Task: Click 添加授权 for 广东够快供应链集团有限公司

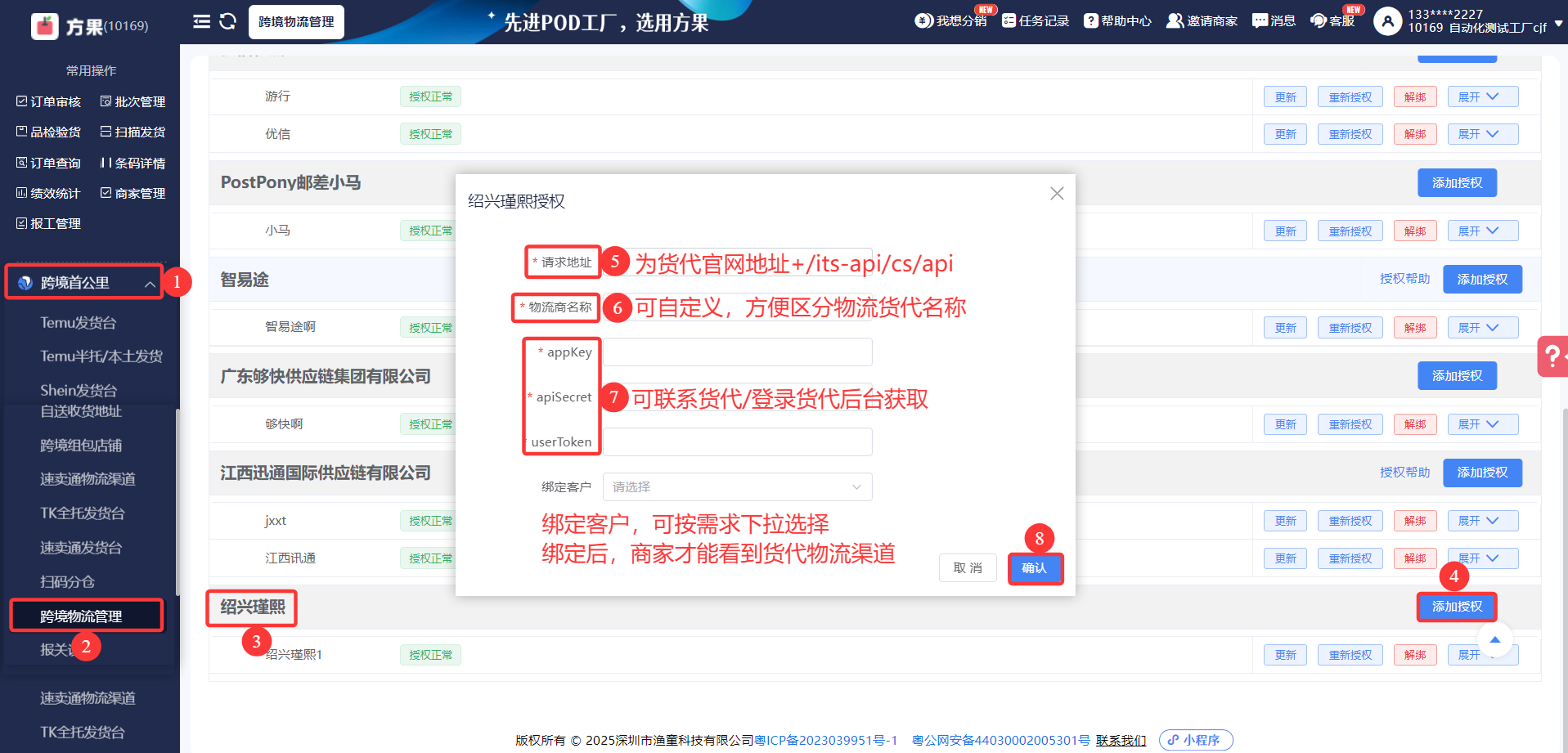Action: click(1457, 376)
